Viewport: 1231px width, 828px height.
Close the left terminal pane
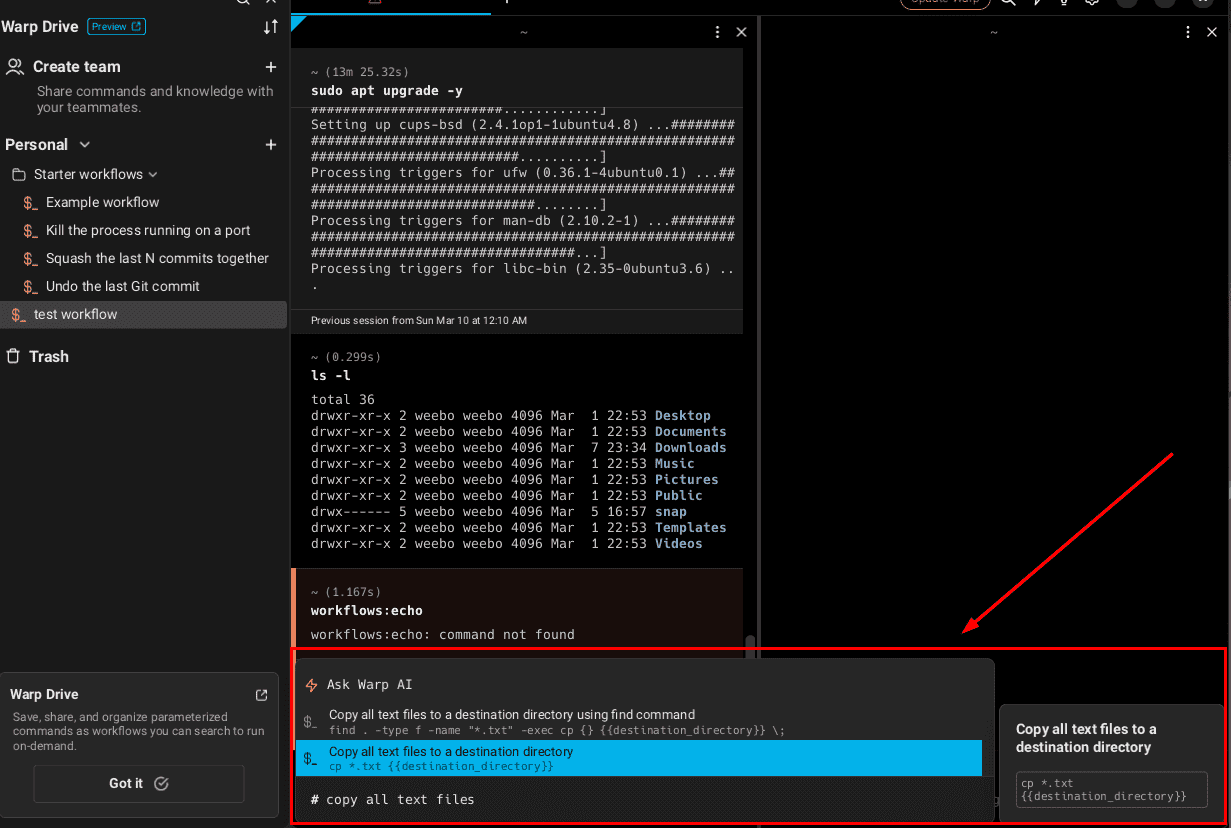click(x=741, y=33)
